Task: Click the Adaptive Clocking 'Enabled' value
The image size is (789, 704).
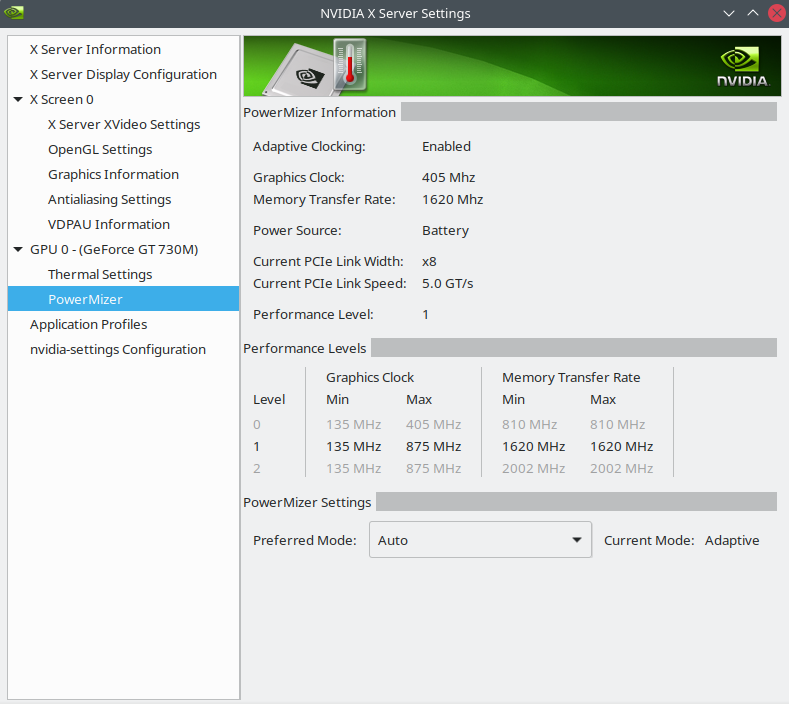Action: point(446,146)
